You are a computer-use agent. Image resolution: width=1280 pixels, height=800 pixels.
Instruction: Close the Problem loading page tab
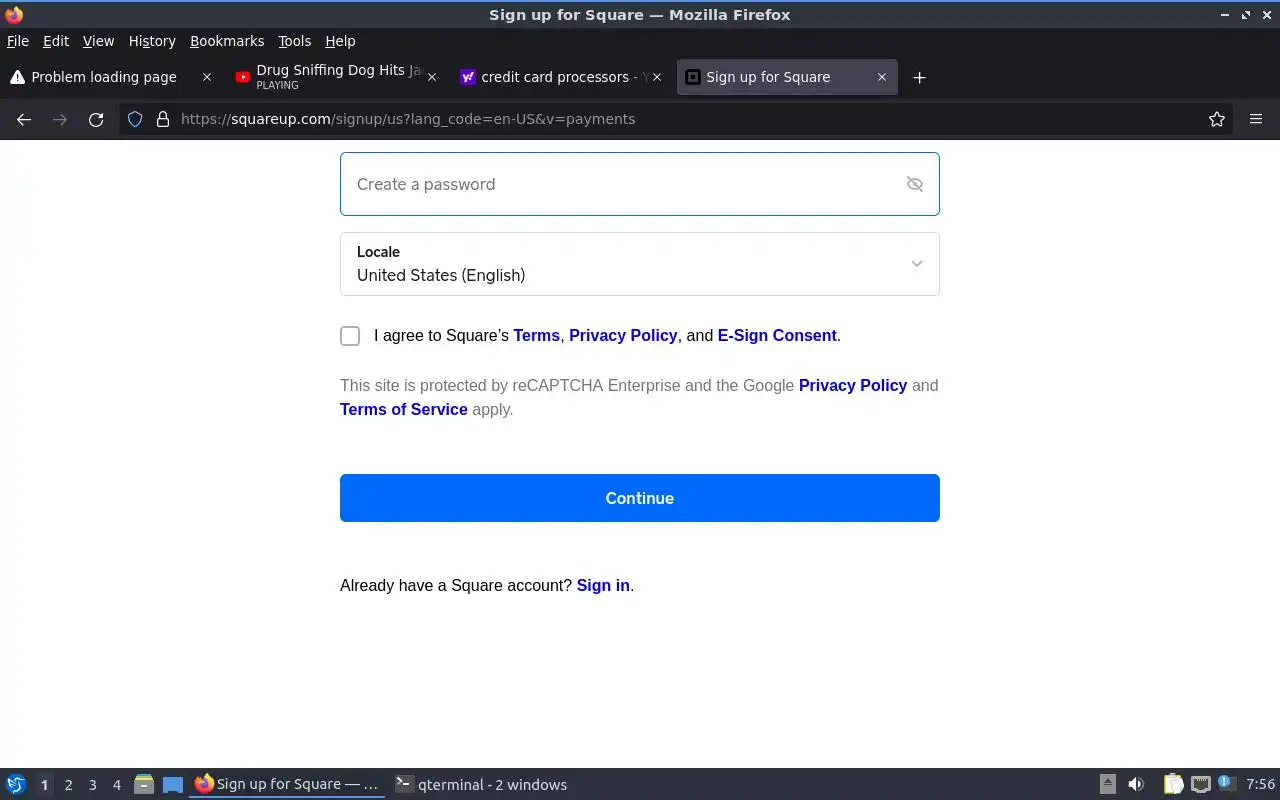(207, 77)
